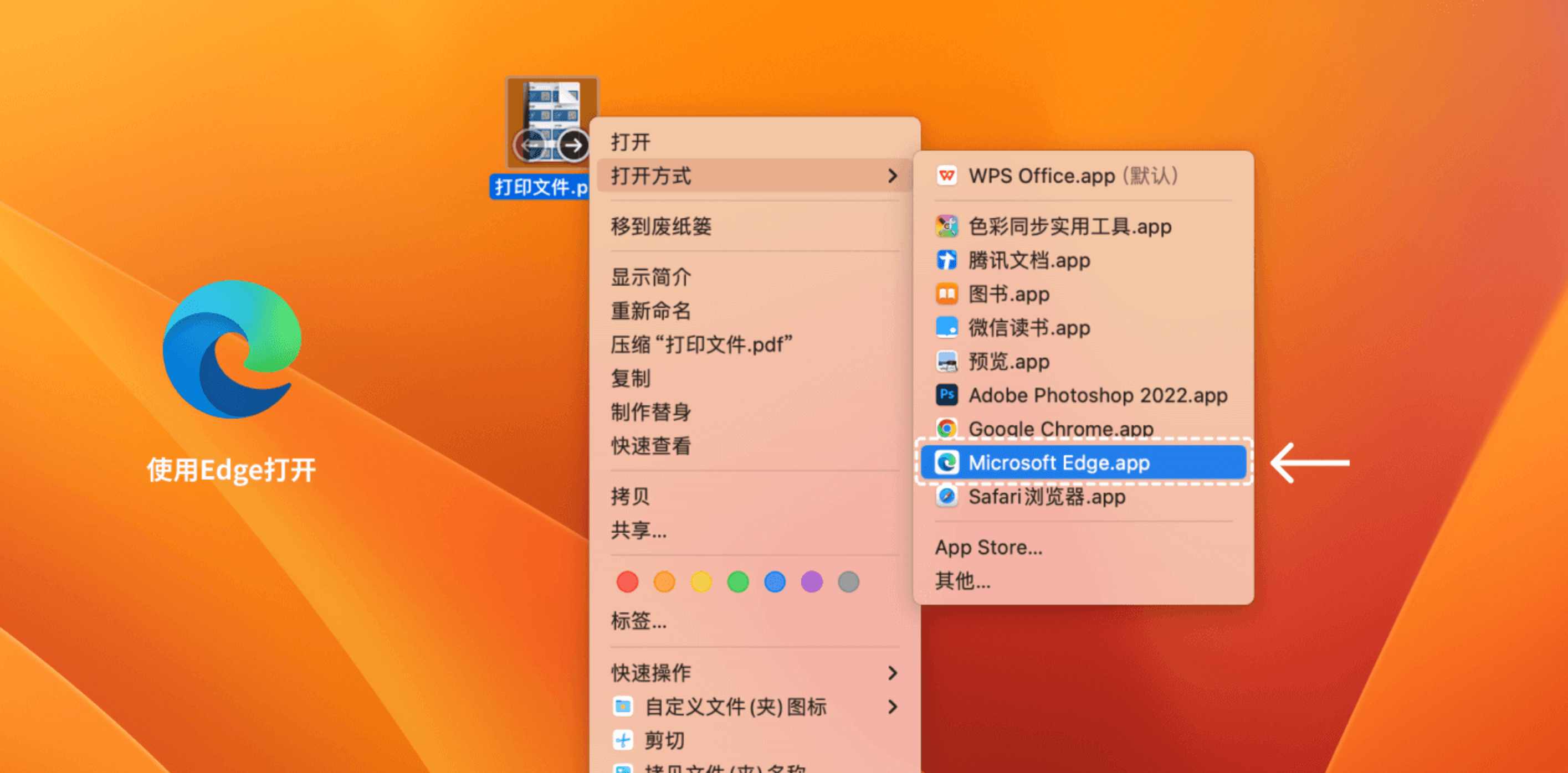Choose 预览.app from the submenu
Viewport: 1568px width, 773px height.
1008,362
